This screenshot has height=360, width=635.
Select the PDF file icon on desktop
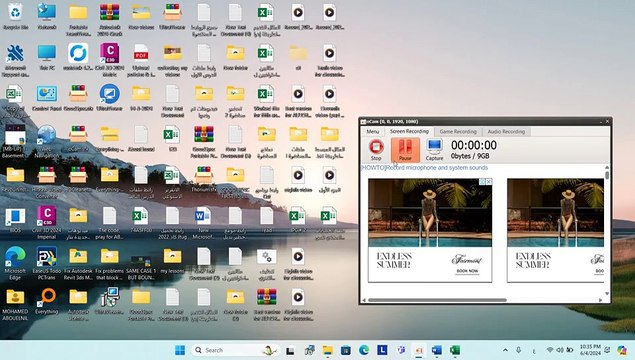(x=141, y=60)
